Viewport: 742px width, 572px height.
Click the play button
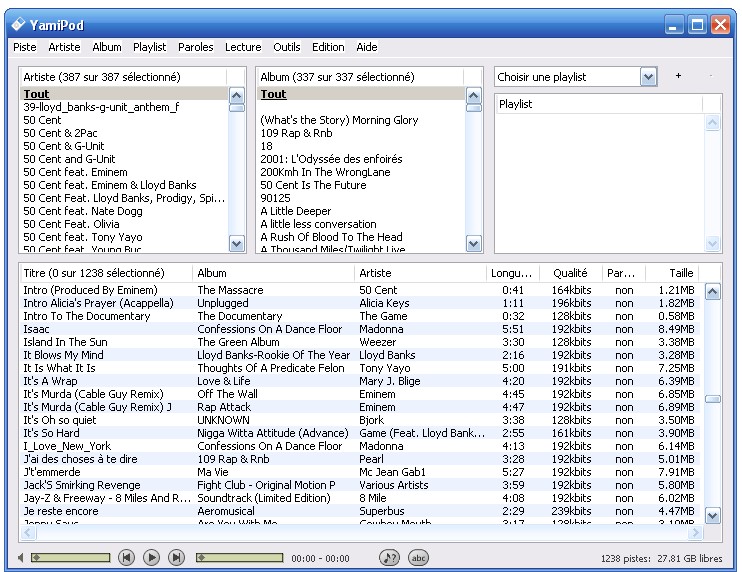pyautogui.click(x=151, y=558)
